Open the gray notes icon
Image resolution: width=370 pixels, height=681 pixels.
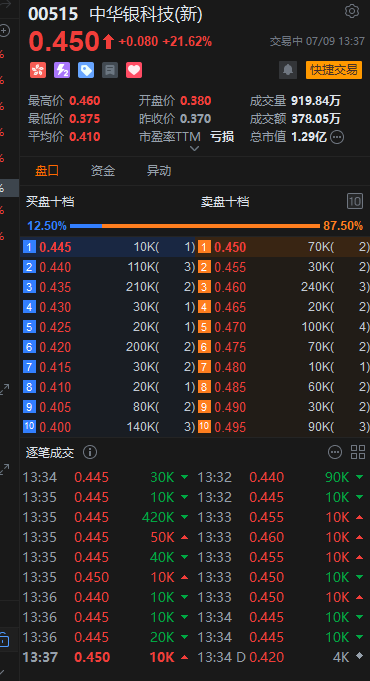click(110, 70)
